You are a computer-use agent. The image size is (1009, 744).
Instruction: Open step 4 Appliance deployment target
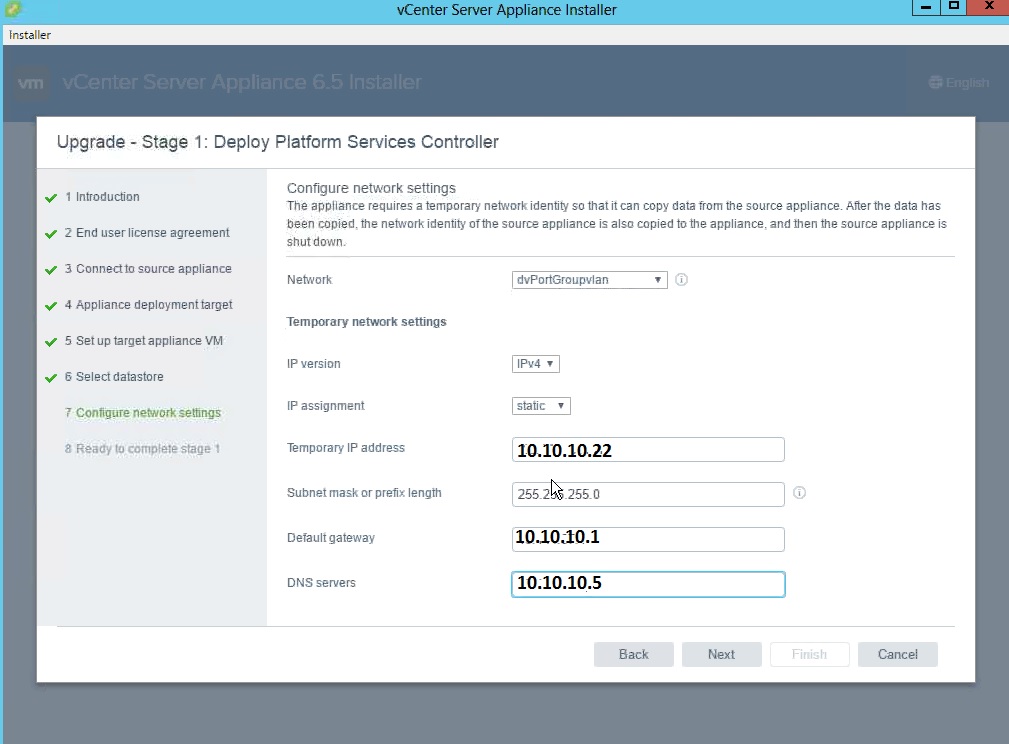tap(154, 305)
